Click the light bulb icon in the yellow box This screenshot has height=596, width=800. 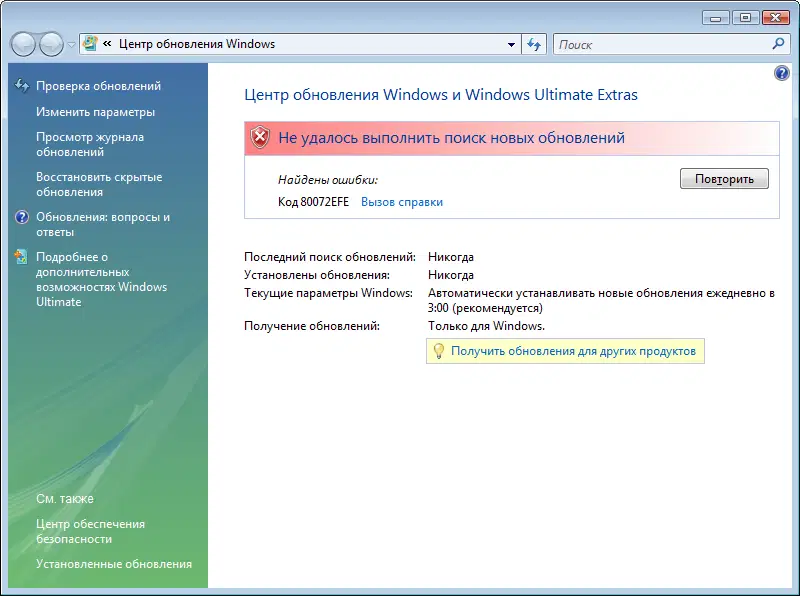(x=438, y=351)
